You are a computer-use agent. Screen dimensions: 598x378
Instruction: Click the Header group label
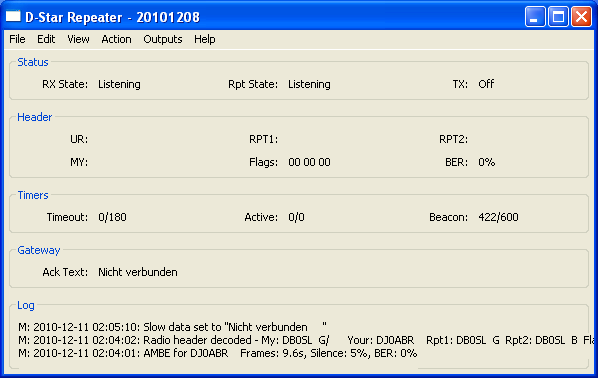34,117
